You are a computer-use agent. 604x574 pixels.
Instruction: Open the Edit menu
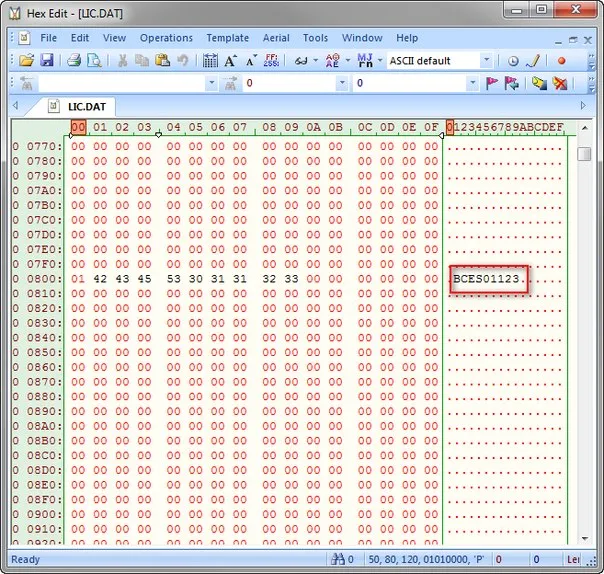[80, 38]
